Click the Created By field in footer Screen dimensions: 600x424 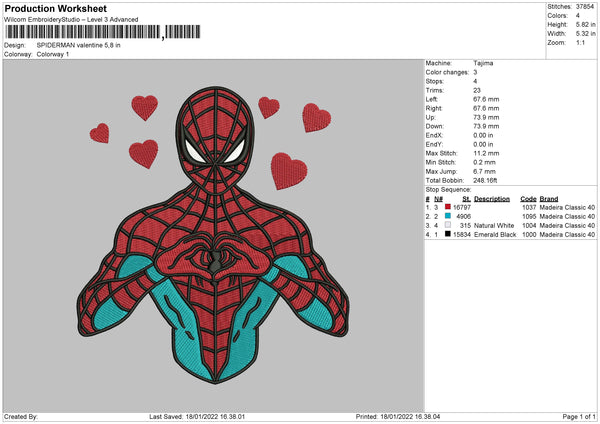coord(21,416)
